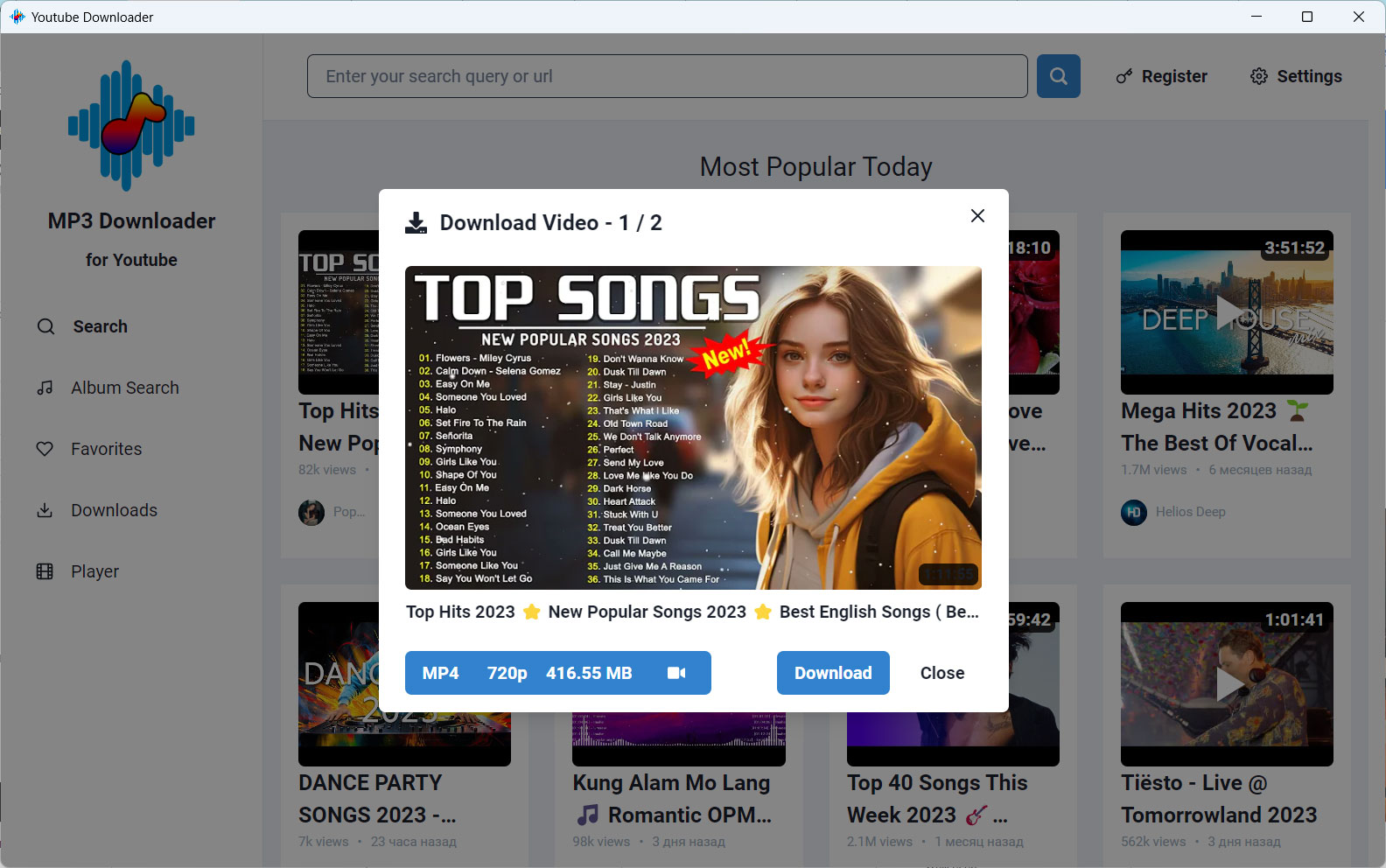The height and width of the screenshot is (868, 1386).
Task: Minimize the Youtube Downloader window
Action: [x=1256, y=17]
